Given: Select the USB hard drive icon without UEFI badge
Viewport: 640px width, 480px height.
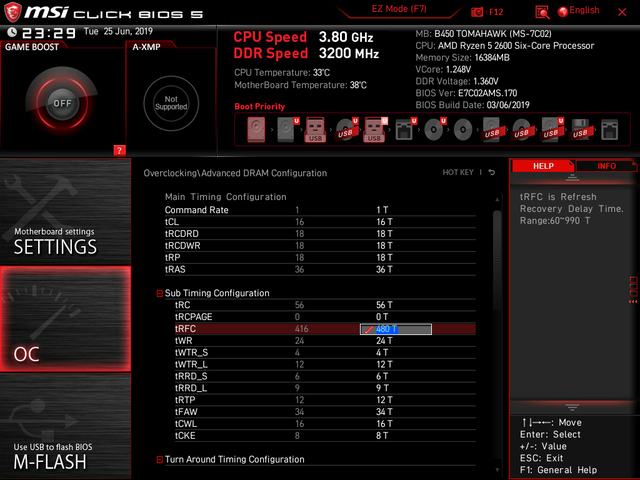Looking at the screenshot, I should (492, 130).
